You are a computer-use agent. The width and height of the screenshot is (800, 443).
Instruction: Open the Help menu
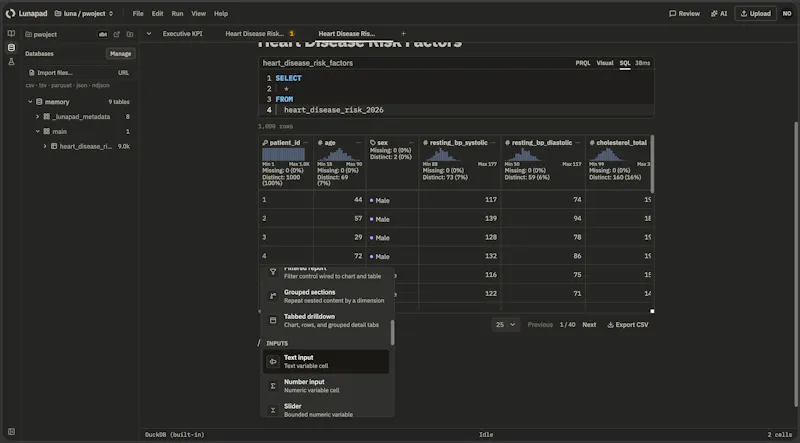pos(221,14)
